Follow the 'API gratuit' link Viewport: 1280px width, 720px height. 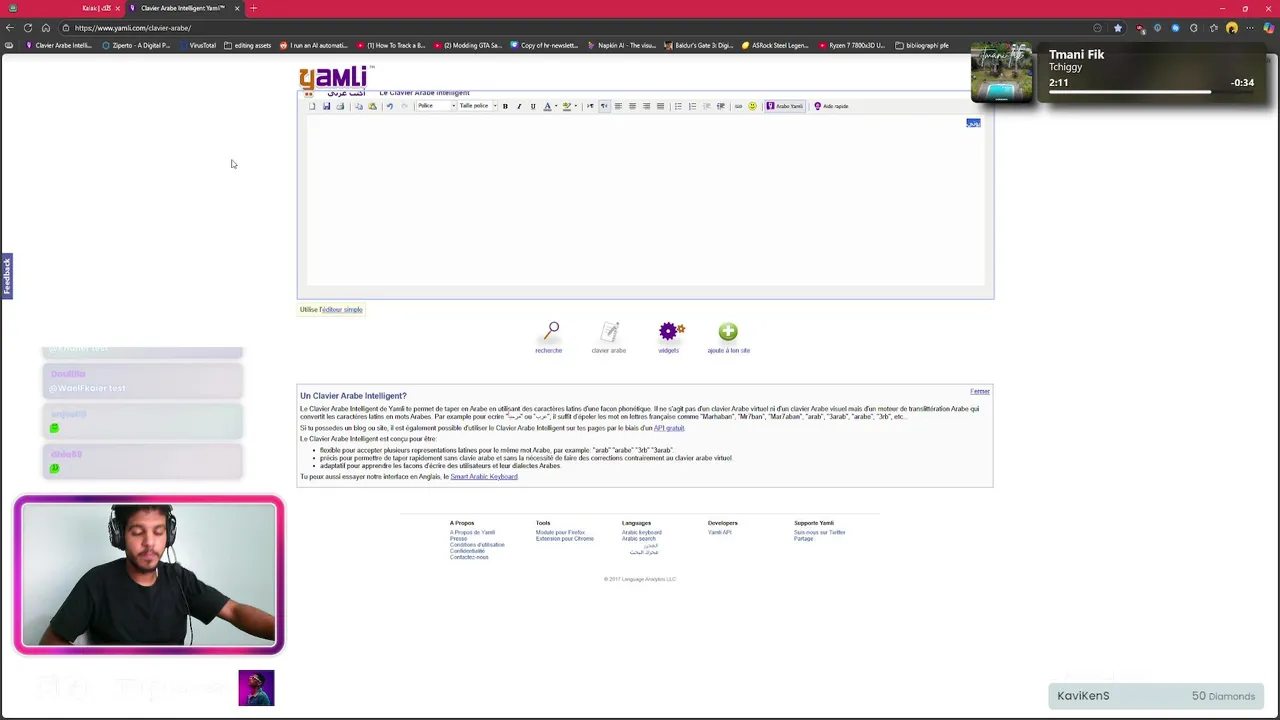coord(669,428)
